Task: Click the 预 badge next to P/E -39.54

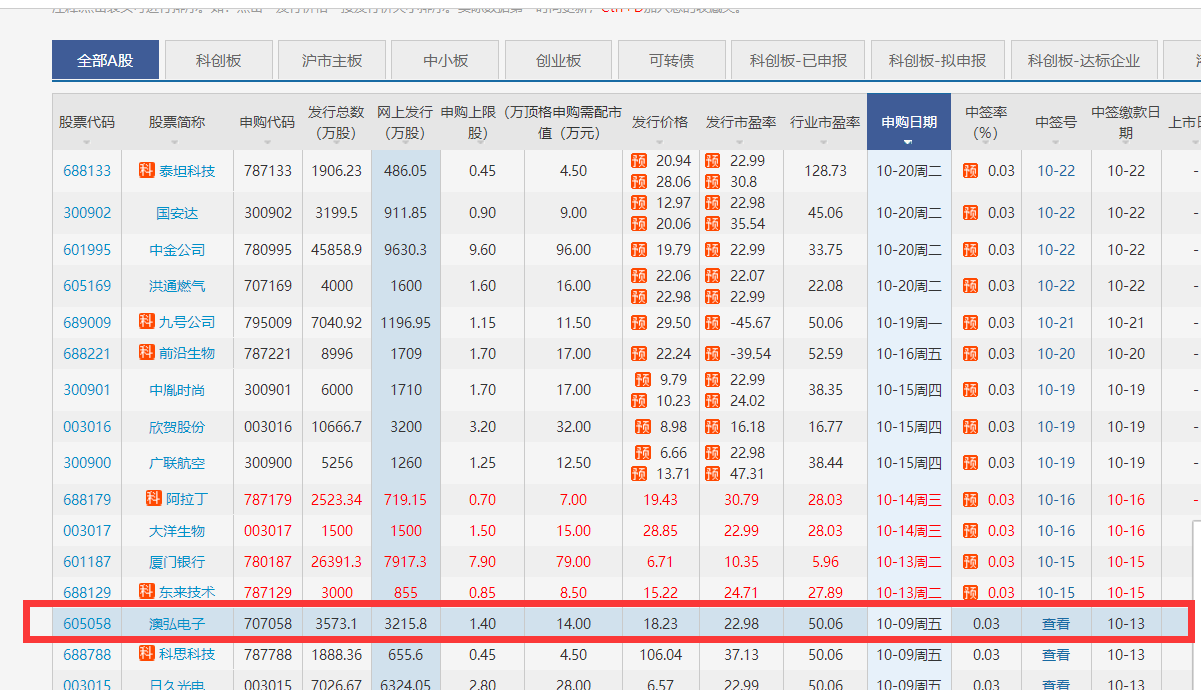Action: click(712, 354)
